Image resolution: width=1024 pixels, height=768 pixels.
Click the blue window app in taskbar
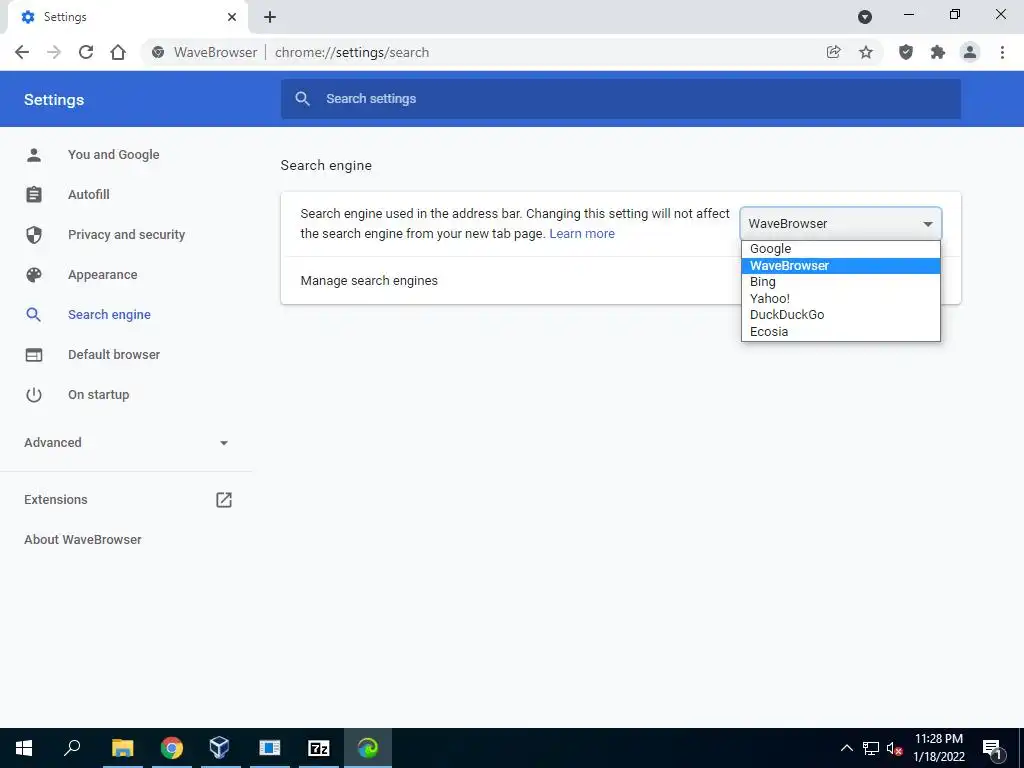(269, 748)
